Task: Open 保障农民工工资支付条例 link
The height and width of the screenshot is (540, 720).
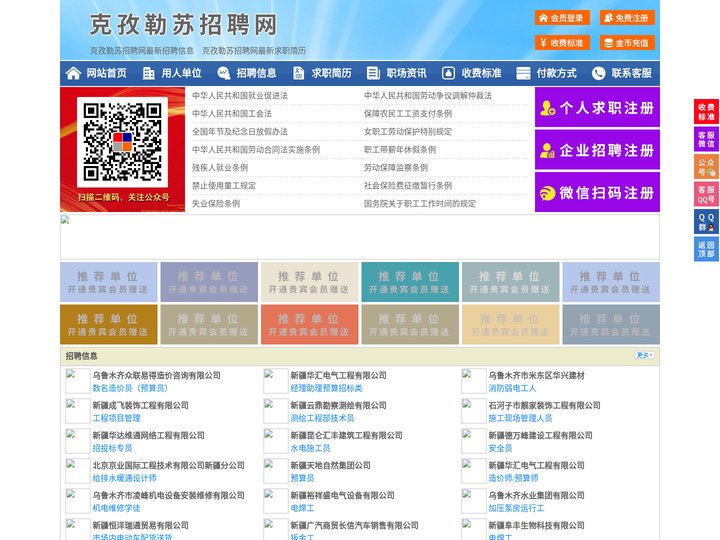Action: [x=408, y=113]
